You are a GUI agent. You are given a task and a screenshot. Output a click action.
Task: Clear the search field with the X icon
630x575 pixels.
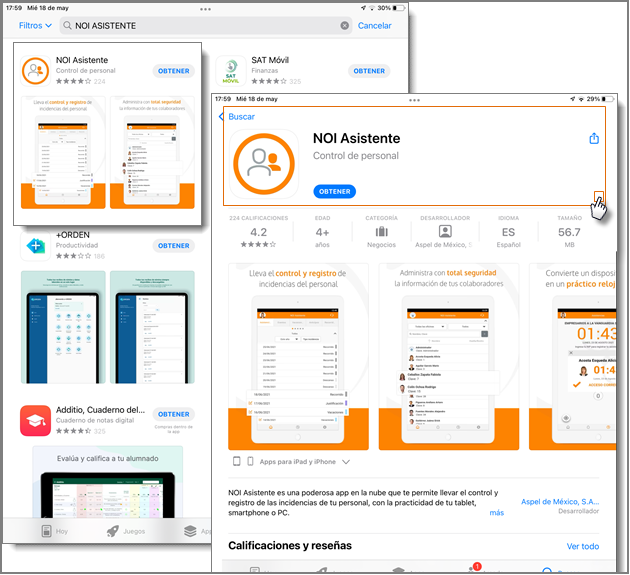(345, 25)
